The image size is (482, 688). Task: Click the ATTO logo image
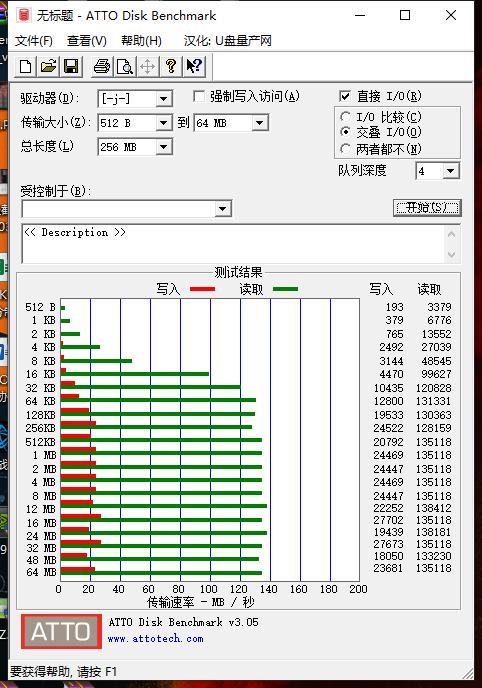(61, 631)
